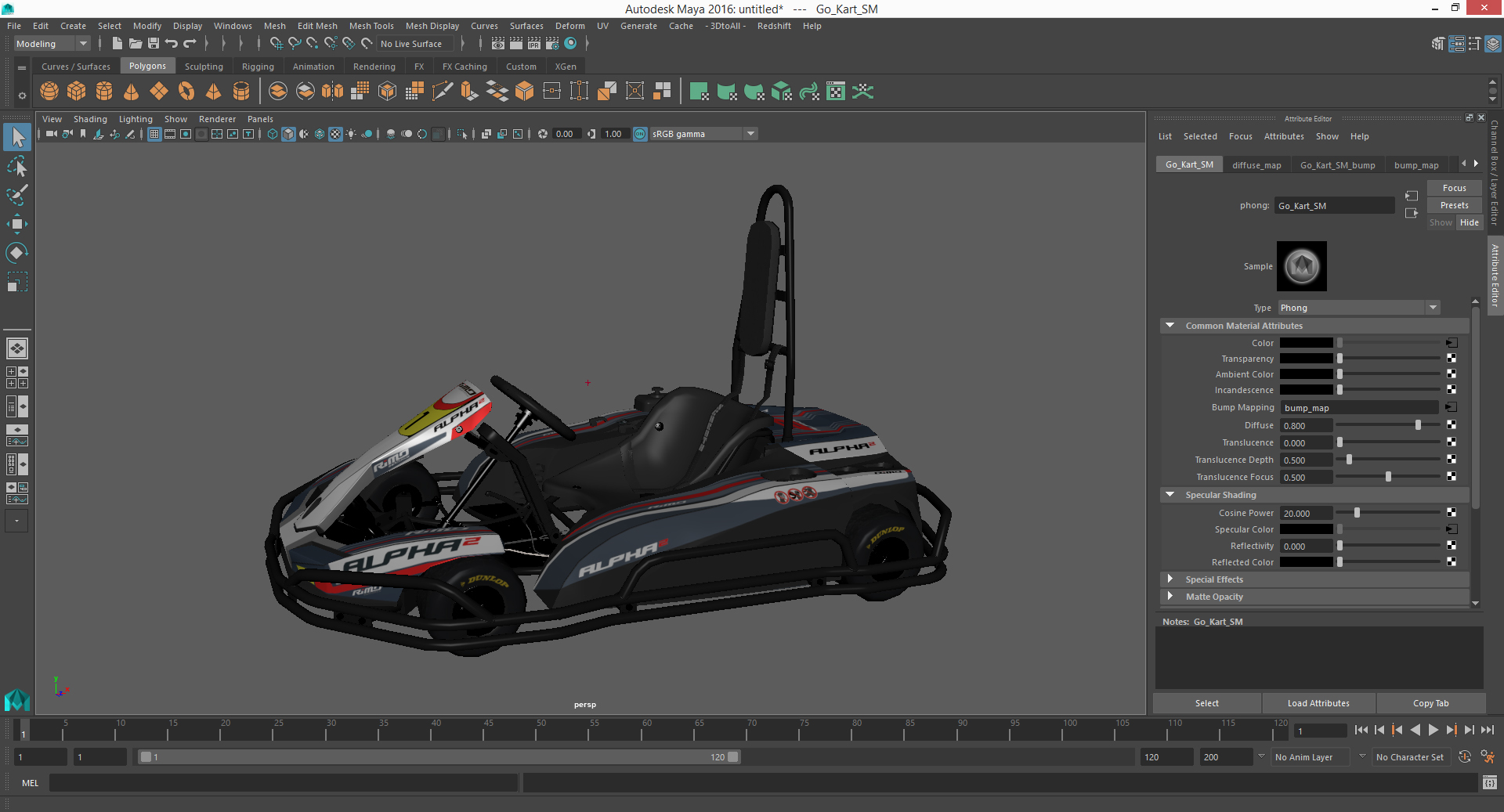
Task: Click the Save Scene disk icon
Action: tap(154, 44)
